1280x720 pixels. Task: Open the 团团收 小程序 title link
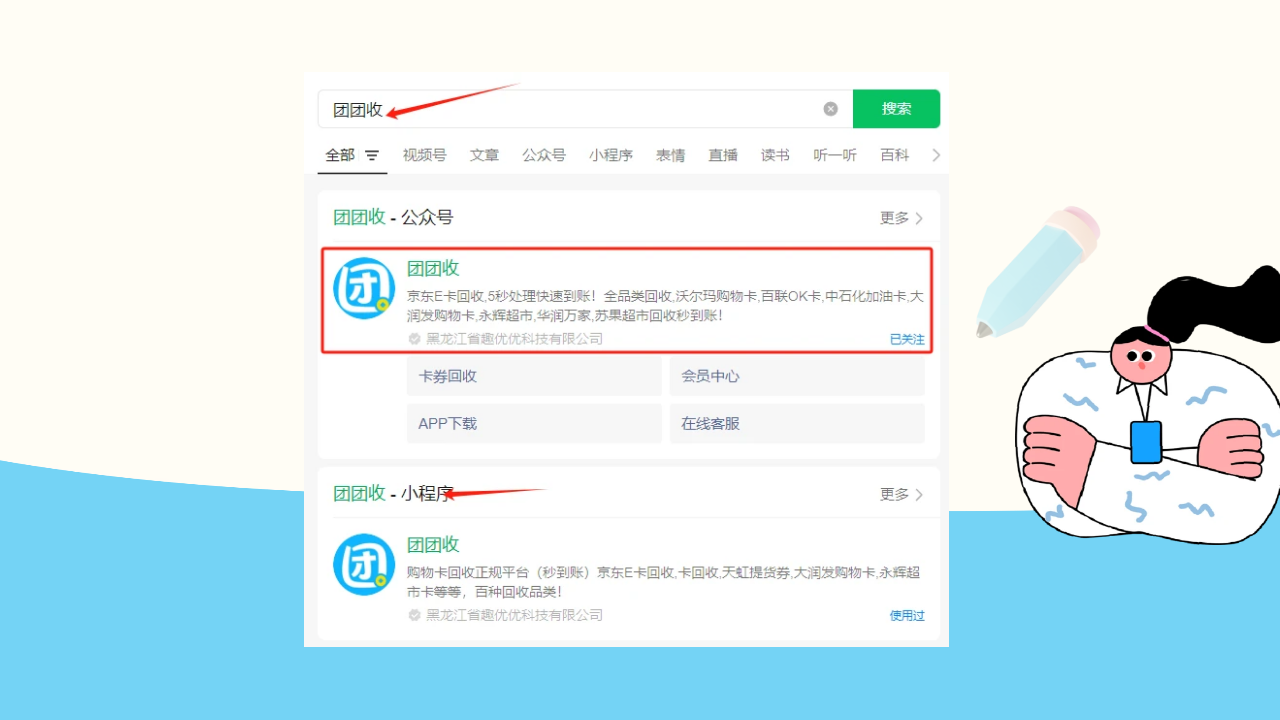tap(433, 544)
